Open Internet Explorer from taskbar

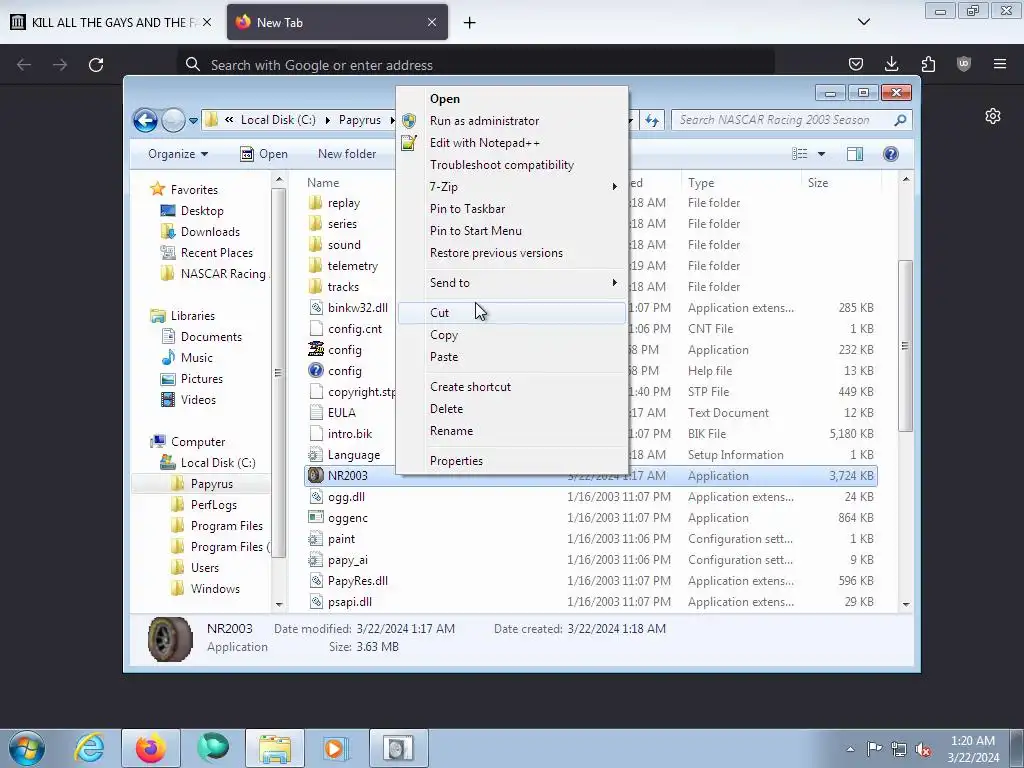(89, 748)
